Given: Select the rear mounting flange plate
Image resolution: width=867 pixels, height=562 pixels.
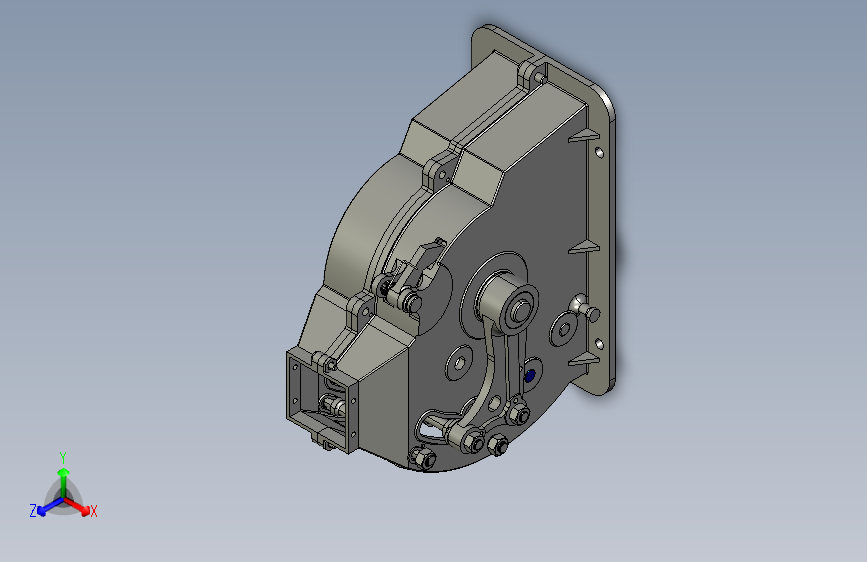Looking at the screenshot, I should click(x=597, y=221).
